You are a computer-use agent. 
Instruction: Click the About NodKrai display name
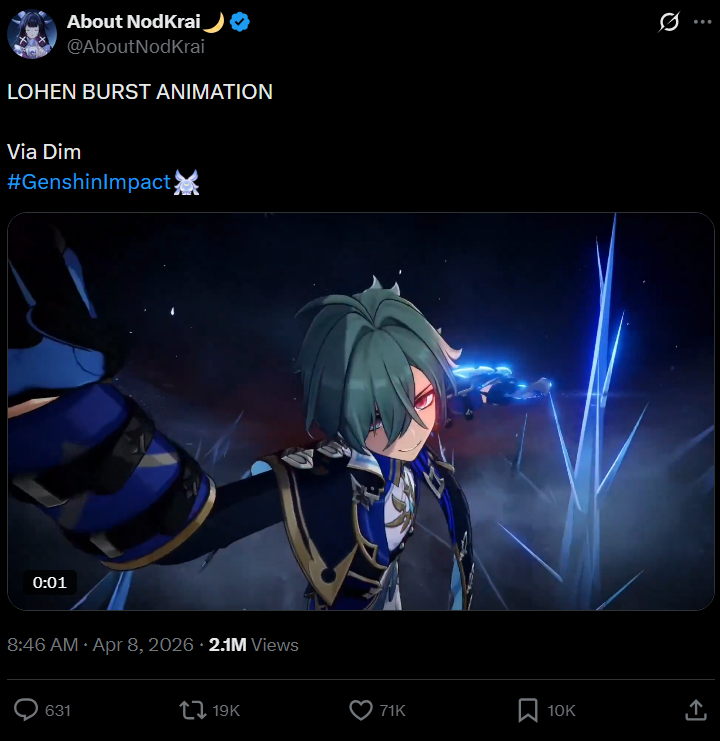click(x=134, y=22)
